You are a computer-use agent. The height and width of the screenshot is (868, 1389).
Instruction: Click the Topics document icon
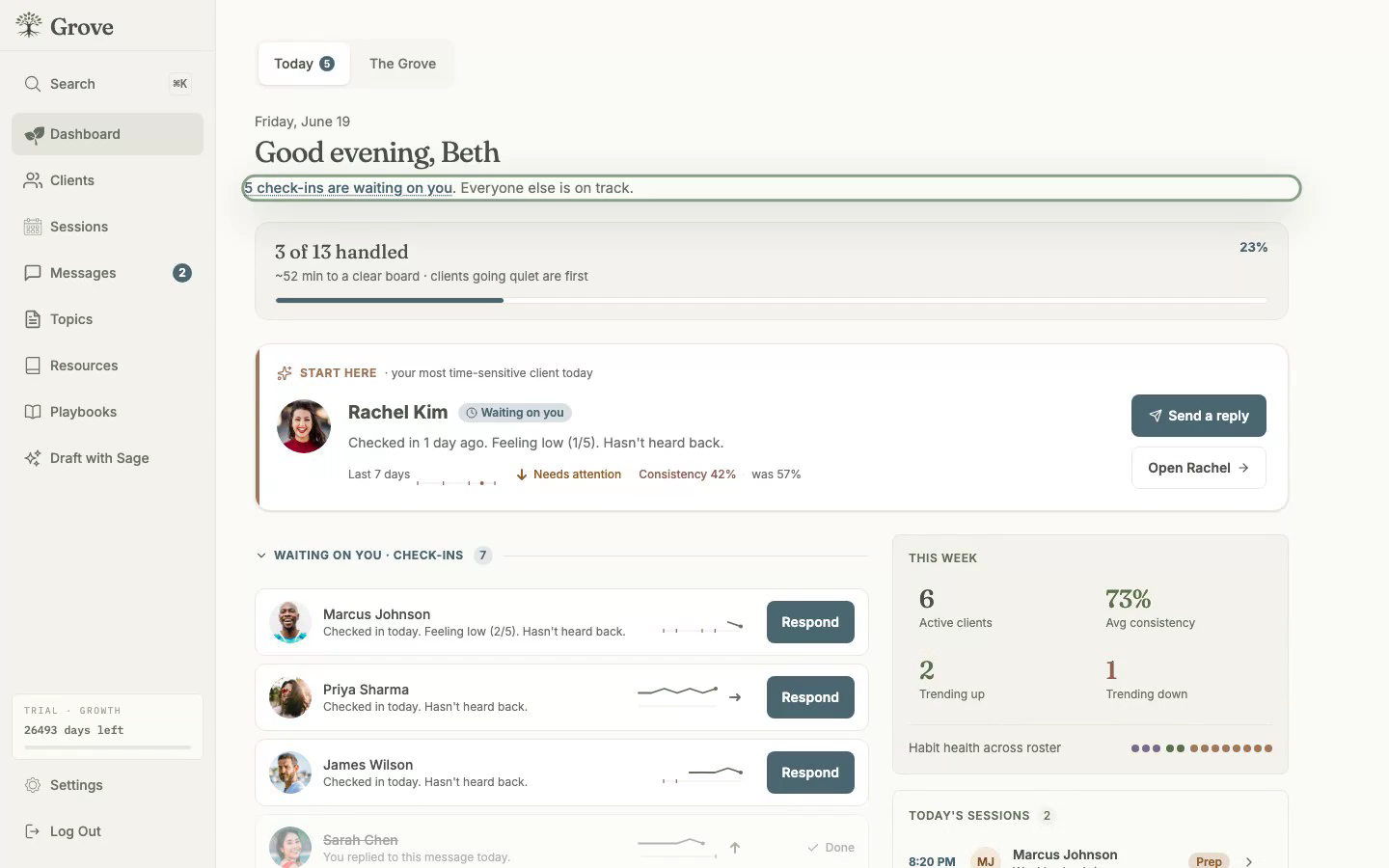tap(33, 319)
